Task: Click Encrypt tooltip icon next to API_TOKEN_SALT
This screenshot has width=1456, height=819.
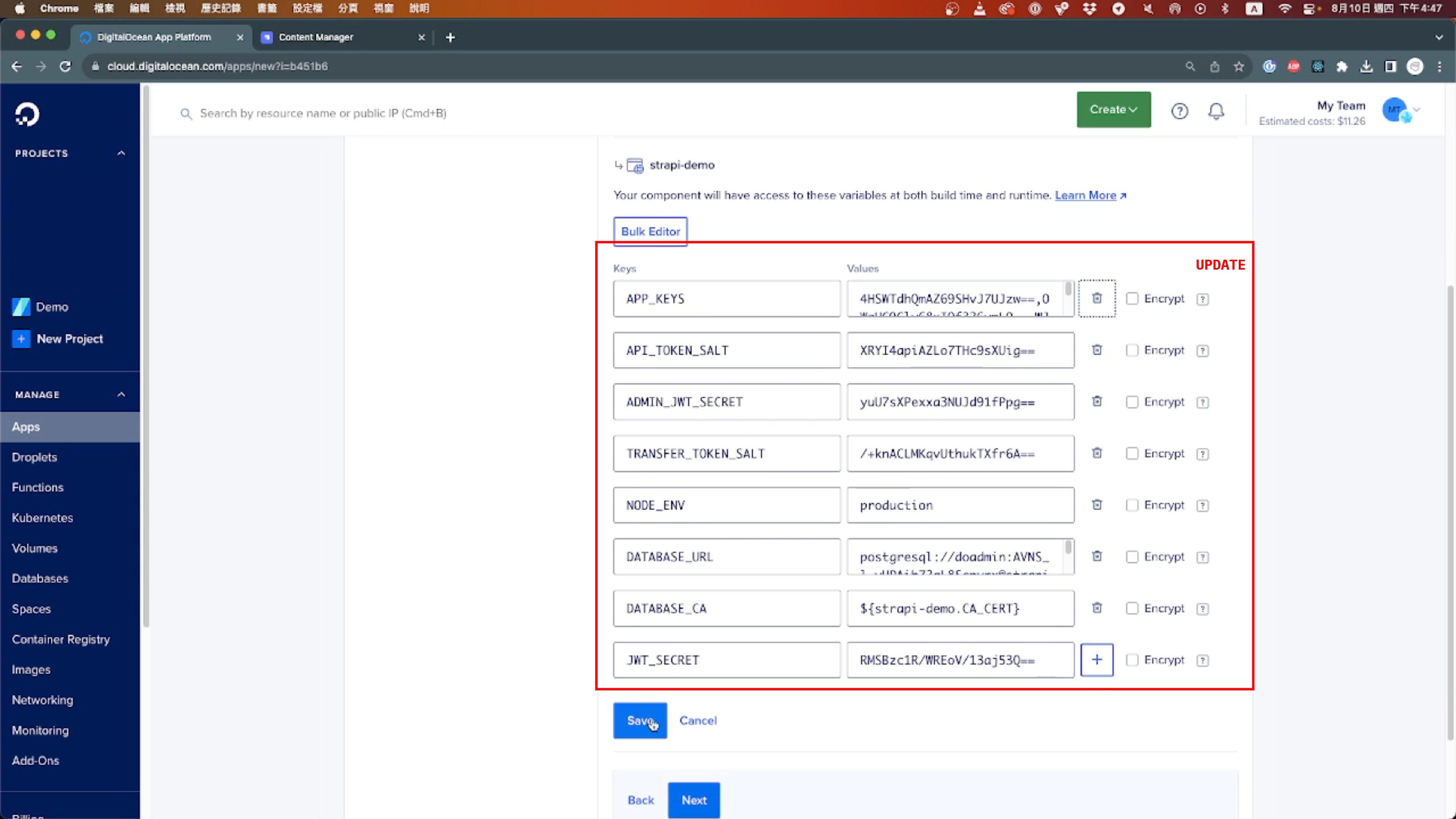Action: [x=1203, y=350]
